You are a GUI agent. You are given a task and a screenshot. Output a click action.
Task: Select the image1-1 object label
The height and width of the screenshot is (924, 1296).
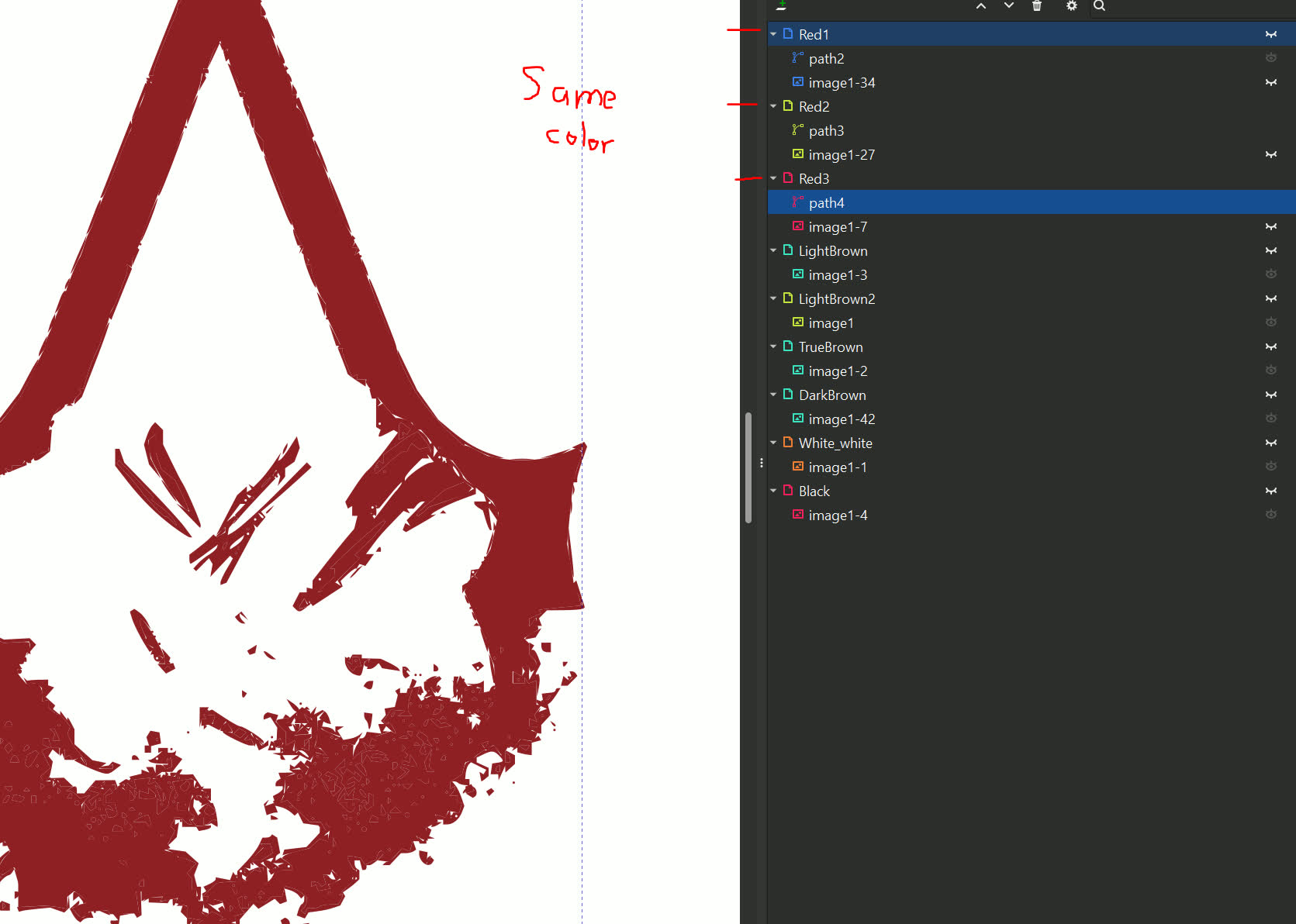838,467
